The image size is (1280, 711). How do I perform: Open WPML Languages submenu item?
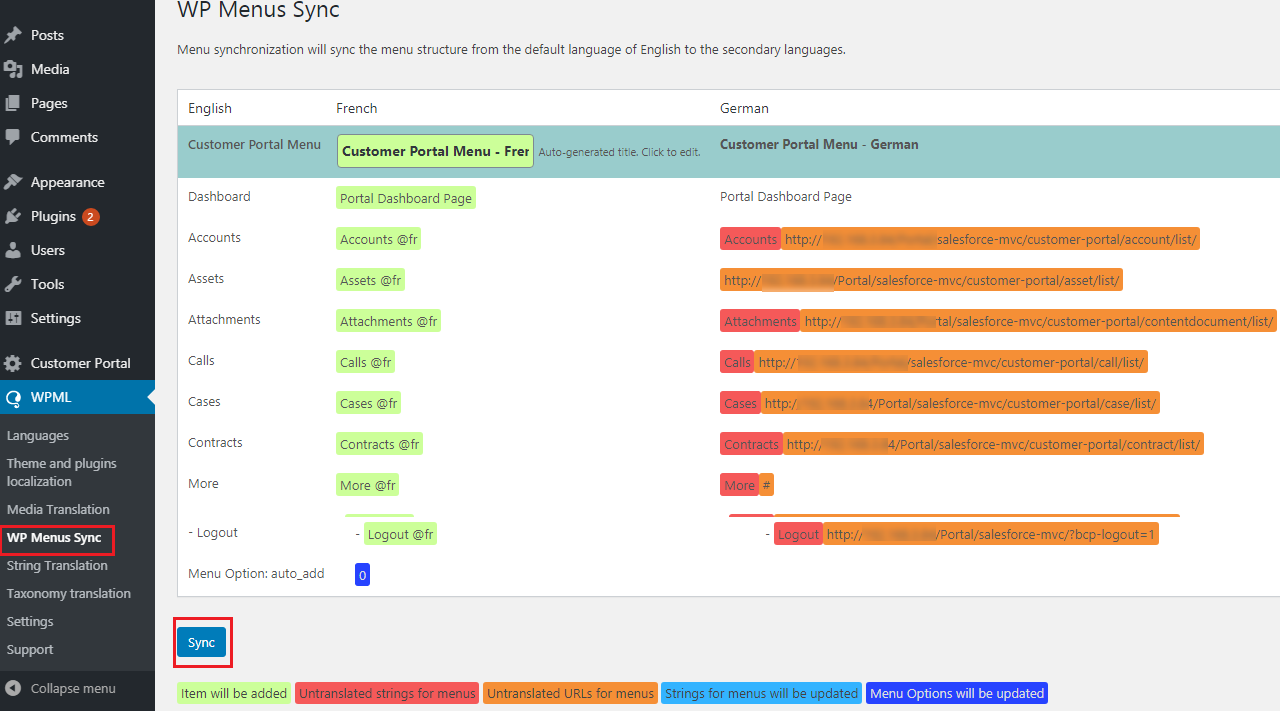38,436
